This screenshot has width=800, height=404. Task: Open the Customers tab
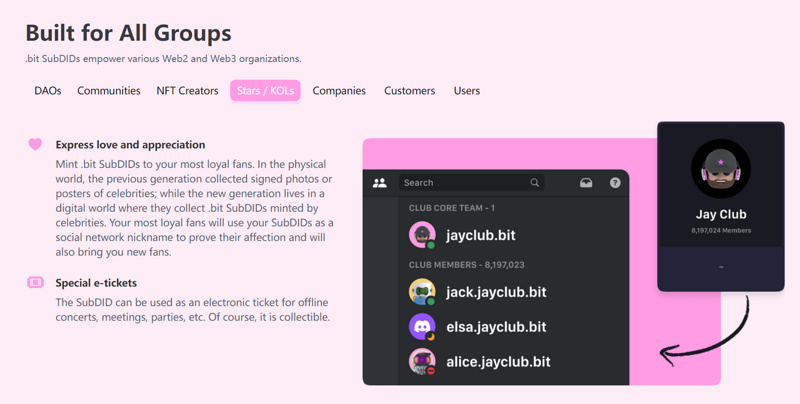(410, 91)
